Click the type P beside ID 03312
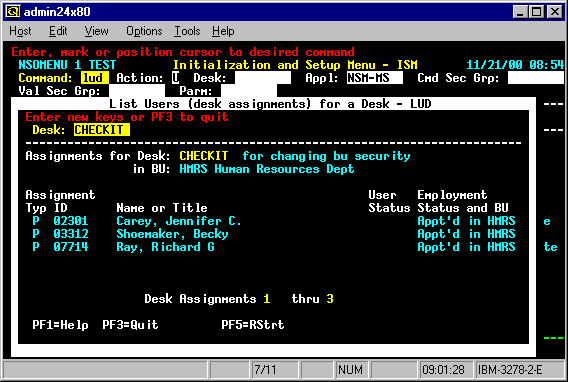568x382 pixels. tap(36, 234)
